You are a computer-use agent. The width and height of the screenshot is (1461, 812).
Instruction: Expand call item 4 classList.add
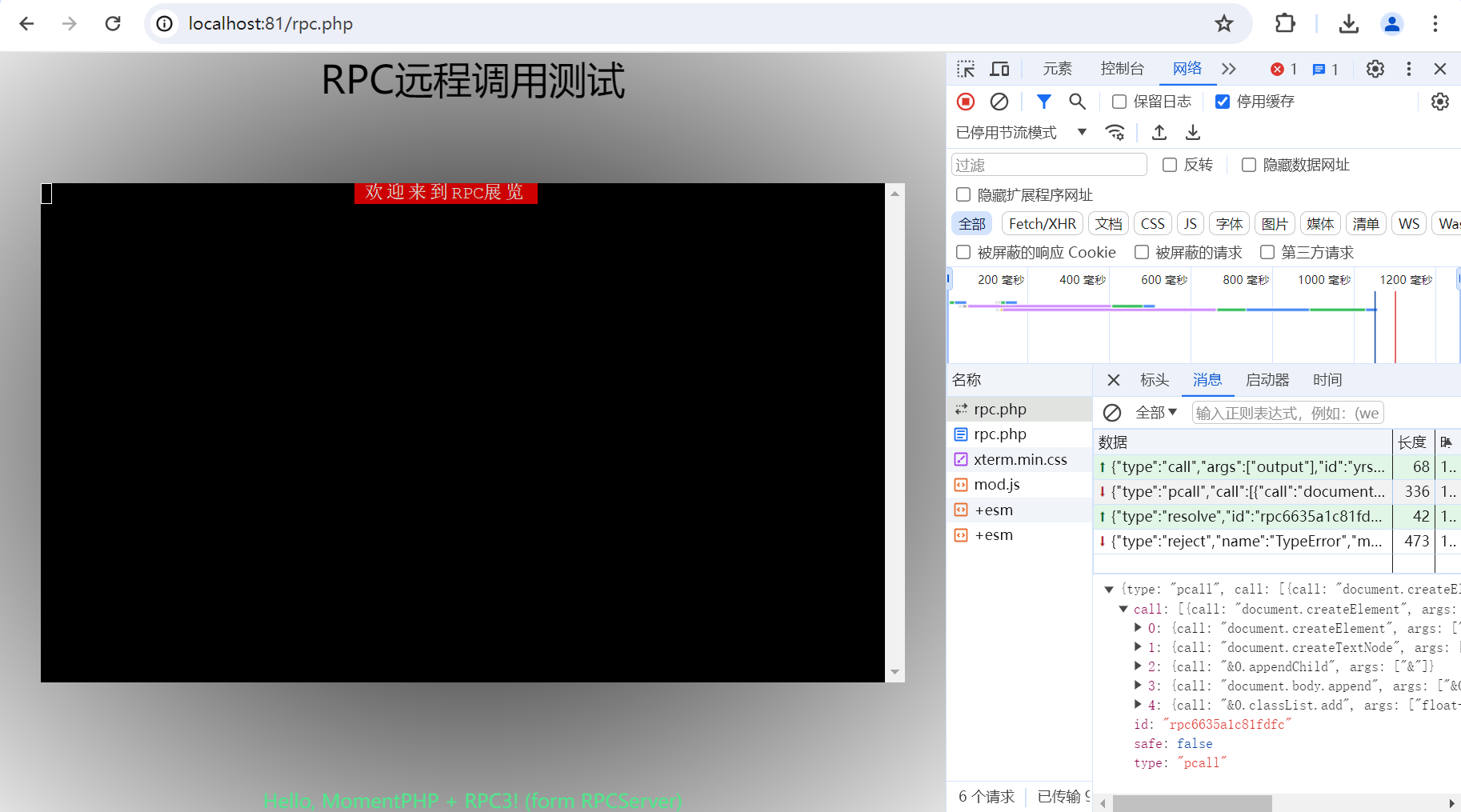tap(1138, 705)
